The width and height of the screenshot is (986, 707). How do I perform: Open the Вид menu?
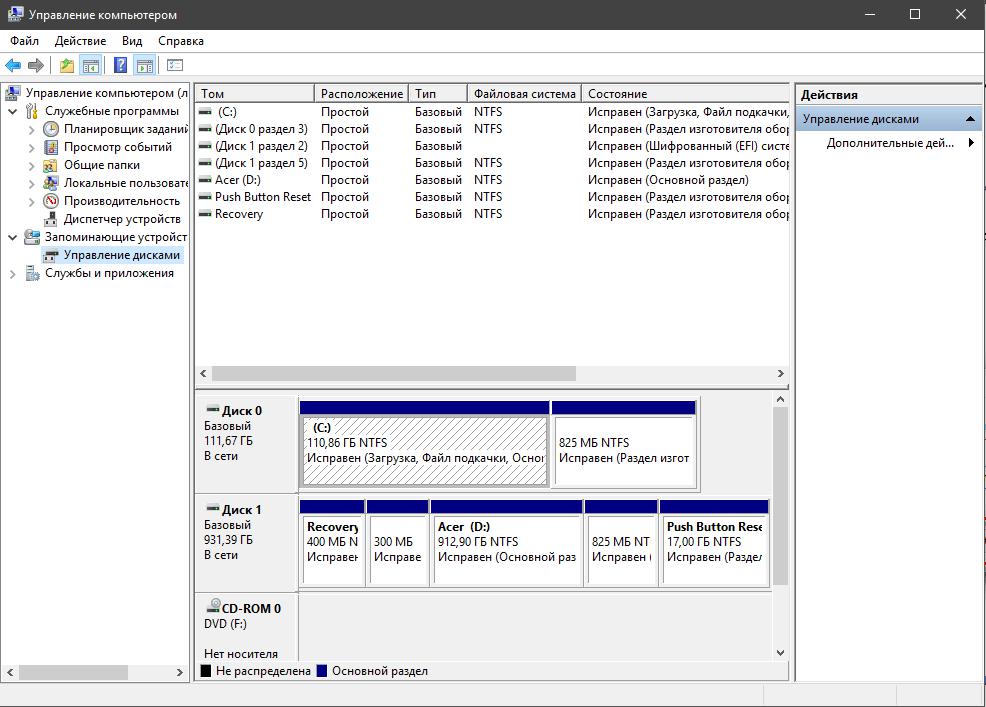click(132, 41)
